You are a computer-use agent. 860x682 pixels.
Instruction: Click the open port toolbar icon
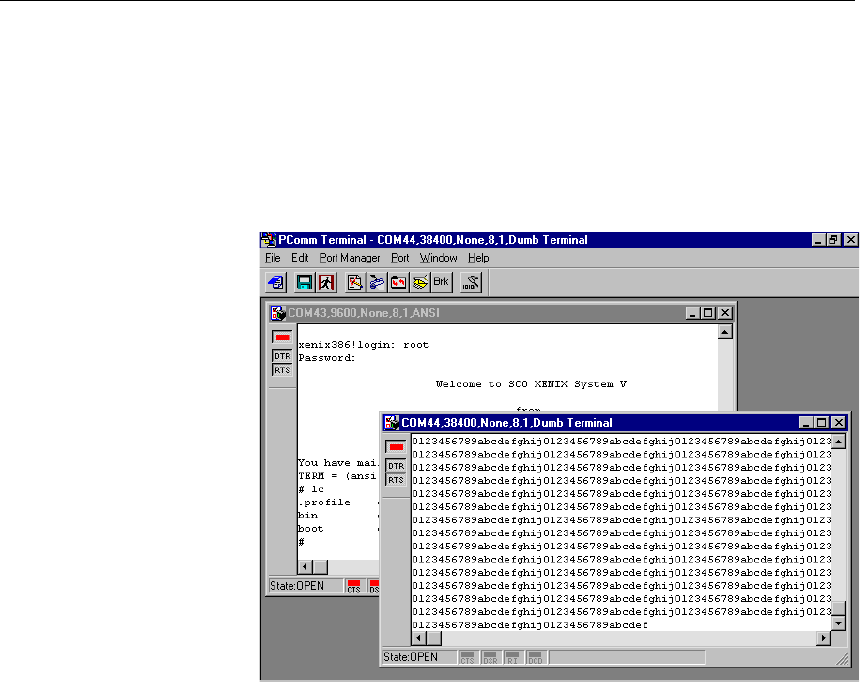pos(276,283)
